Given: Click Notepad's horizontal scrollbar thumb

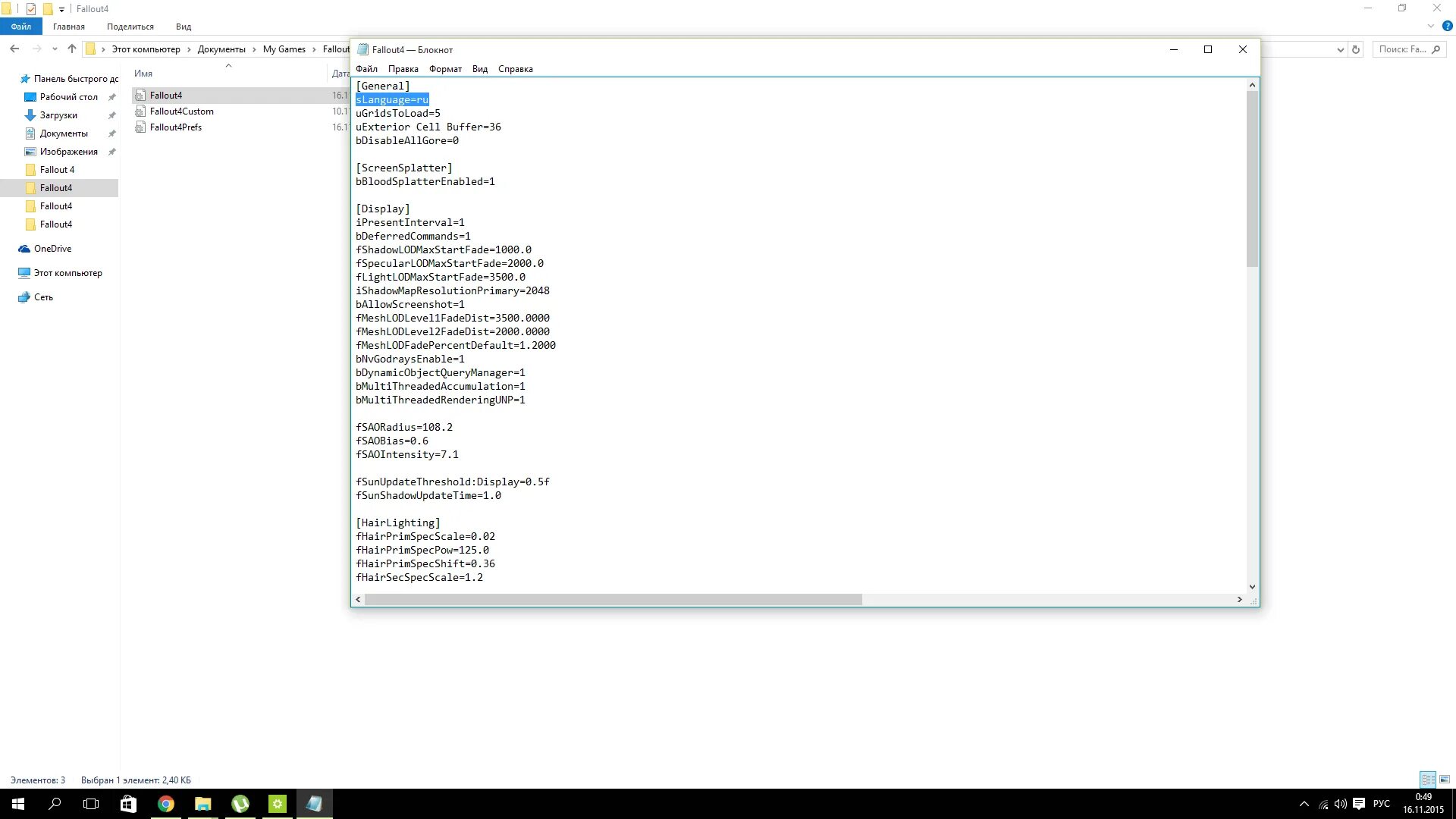Looking at the screenshot, I should coord(613,600).
